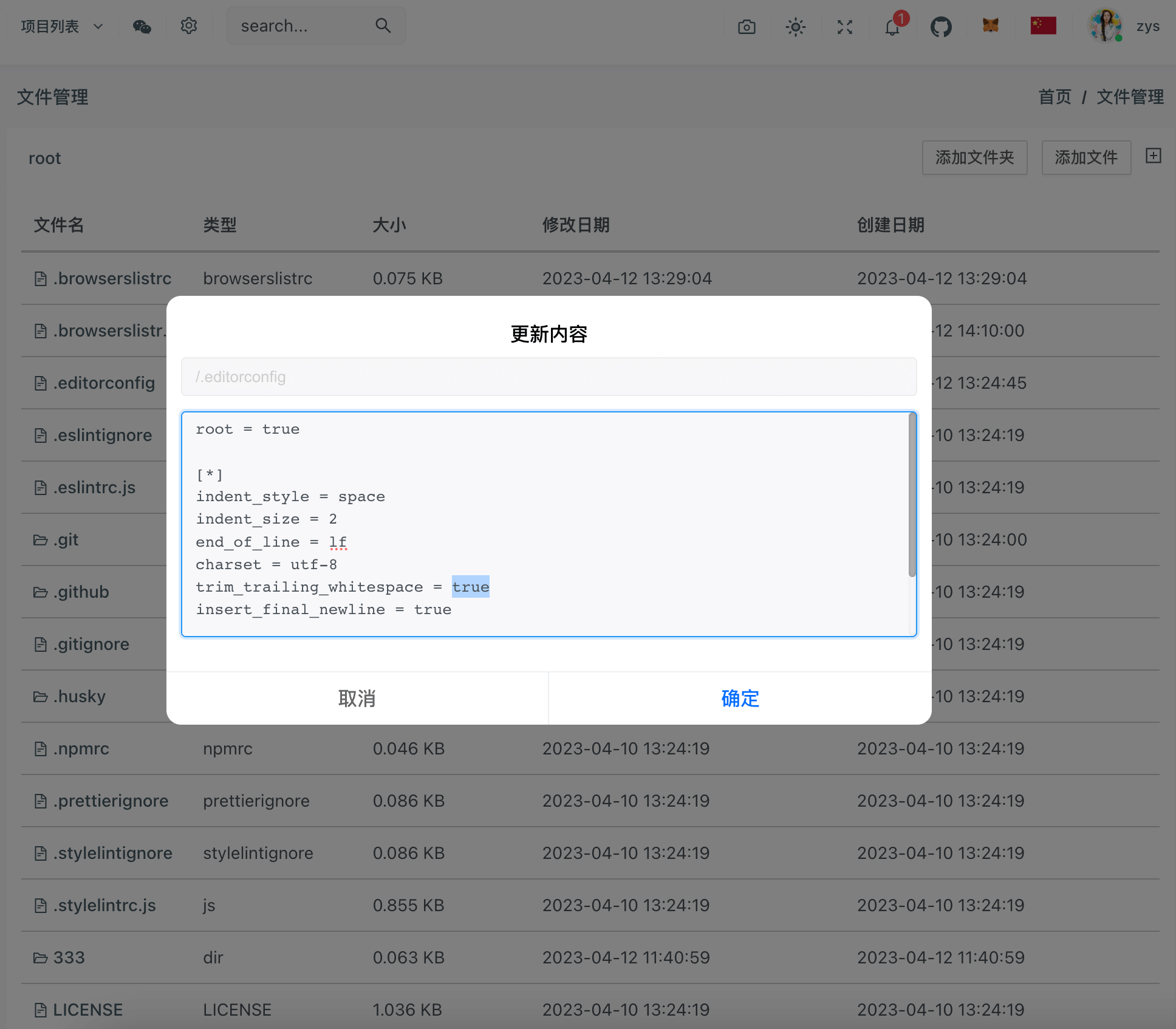Expand the 项目列表 dropdown
Screen dimensions: 1176x1029
pyautogui.click(x=61, y=26)
